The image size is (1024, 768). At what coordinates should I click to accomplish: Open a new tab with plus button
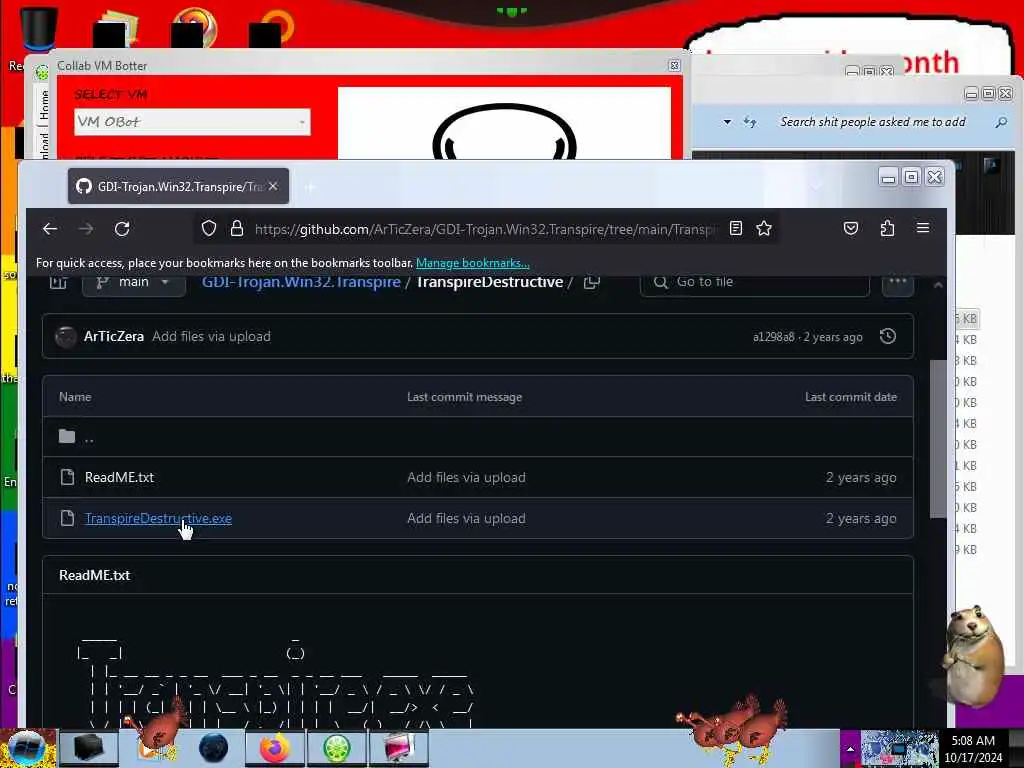[x=310, y=187]
